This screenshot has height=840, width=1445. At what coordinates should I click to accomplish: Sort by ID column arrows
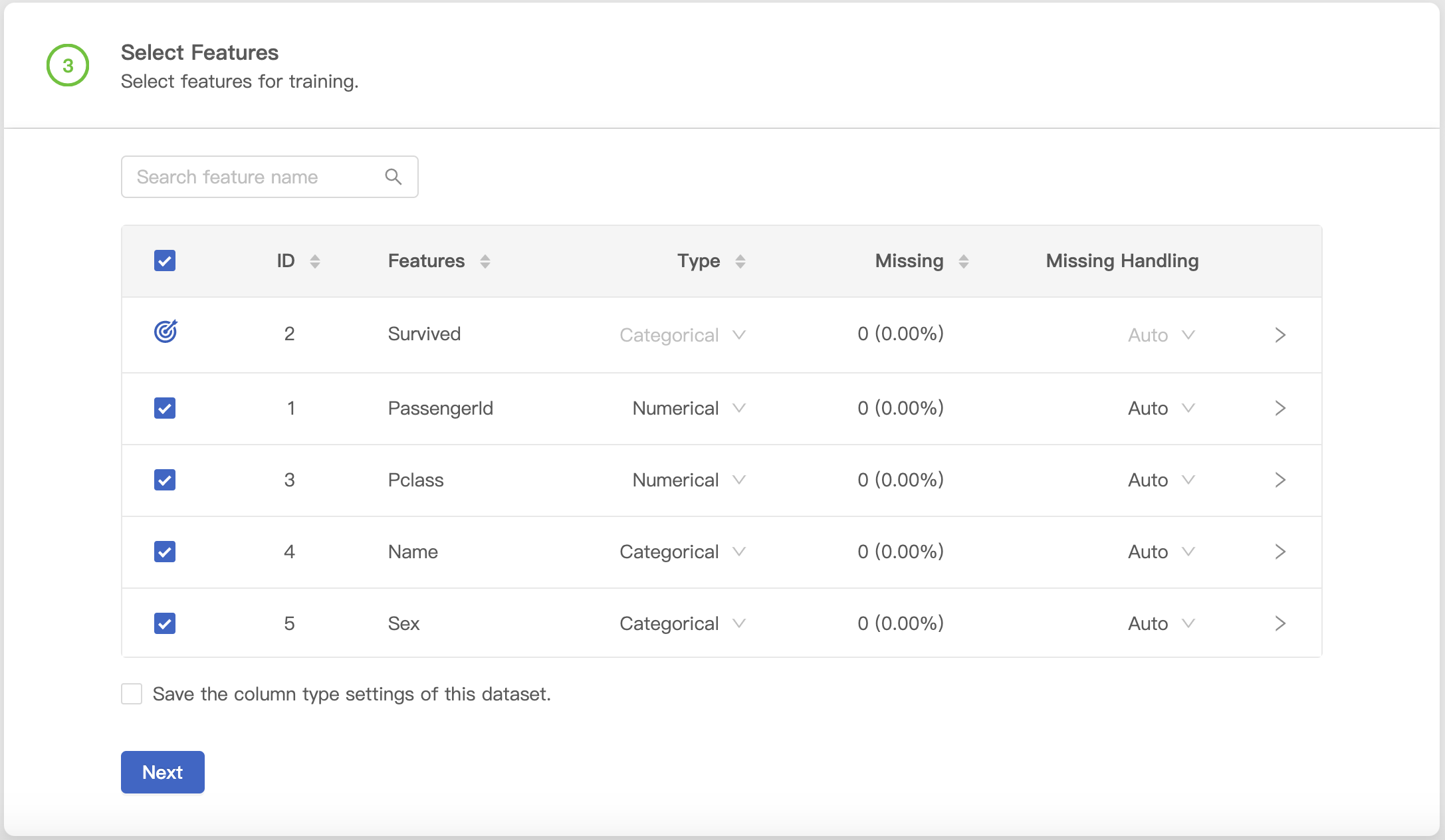click(x=315, y=261)
